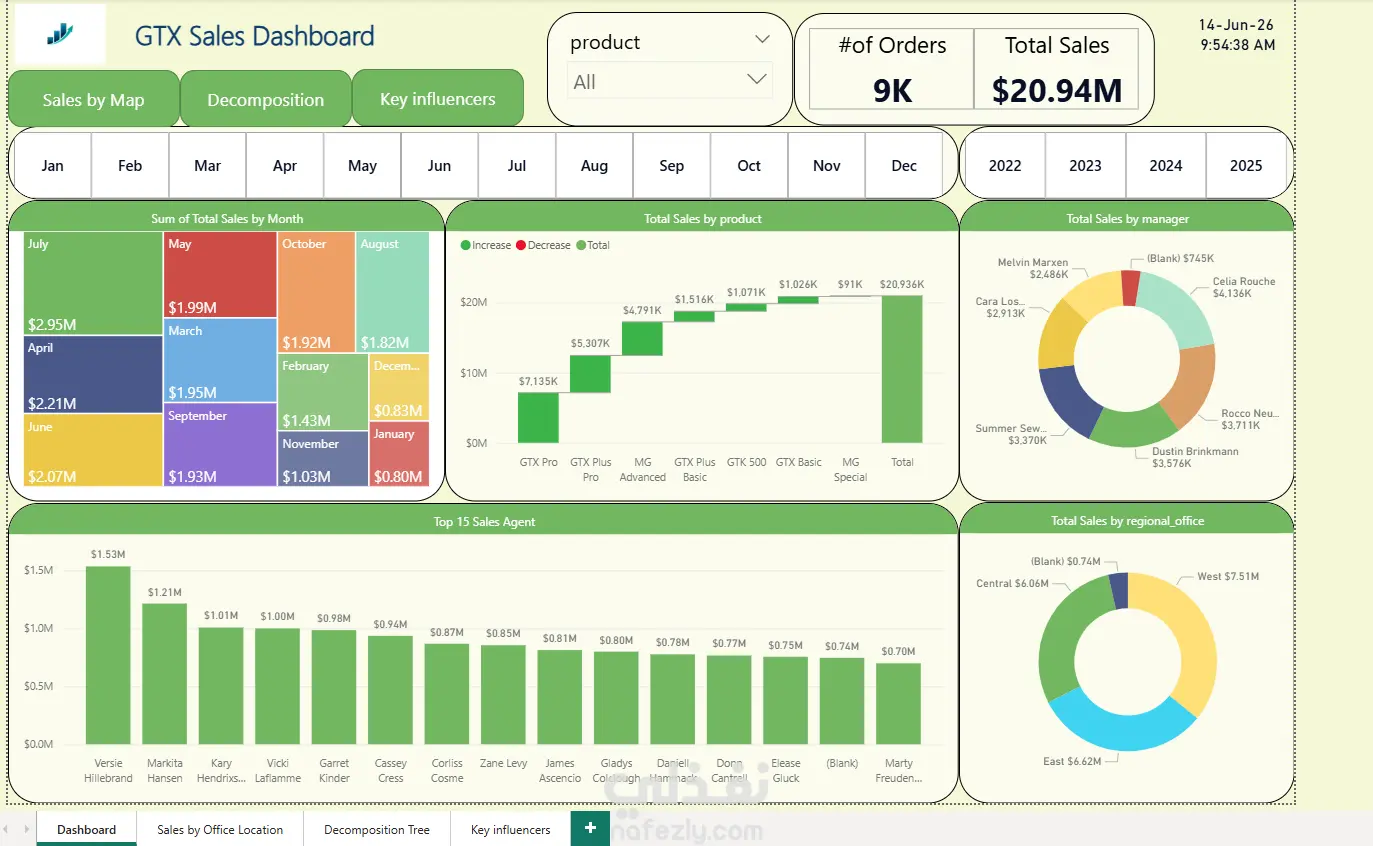Select year 2022 slicer tile
This screenshot has width=1373, height=846.
tap(1005, 165)
